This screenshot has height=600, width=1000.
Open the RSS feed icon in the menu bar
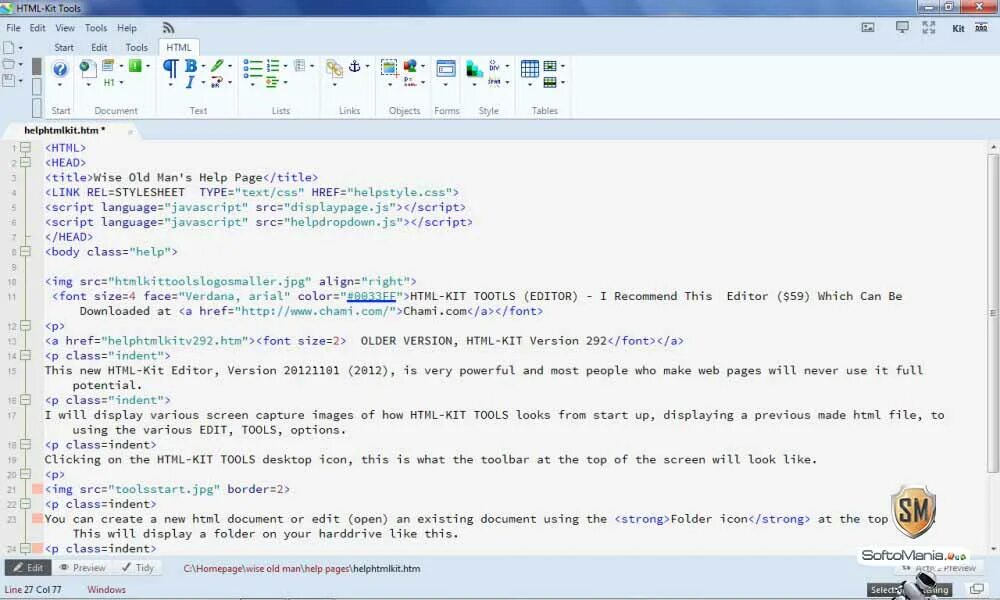point(168,28)
